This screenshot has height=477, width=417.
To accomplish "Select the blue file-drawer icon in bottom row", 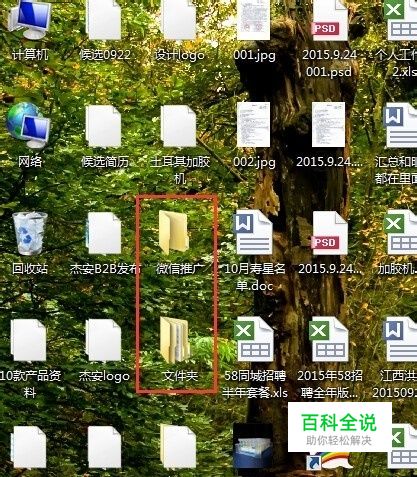I will tap(253, 447).
